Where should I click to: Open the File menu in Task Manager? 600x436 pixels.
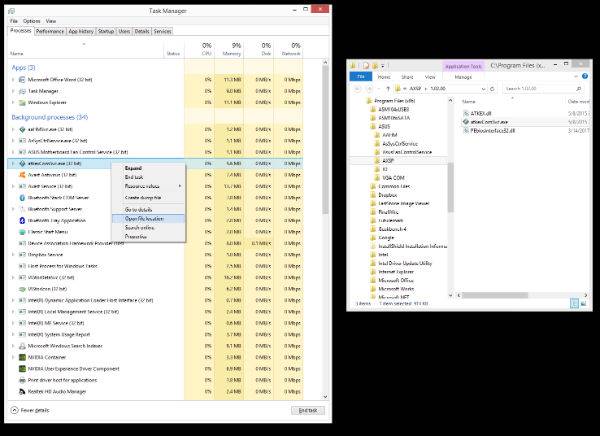coord(14,21)
